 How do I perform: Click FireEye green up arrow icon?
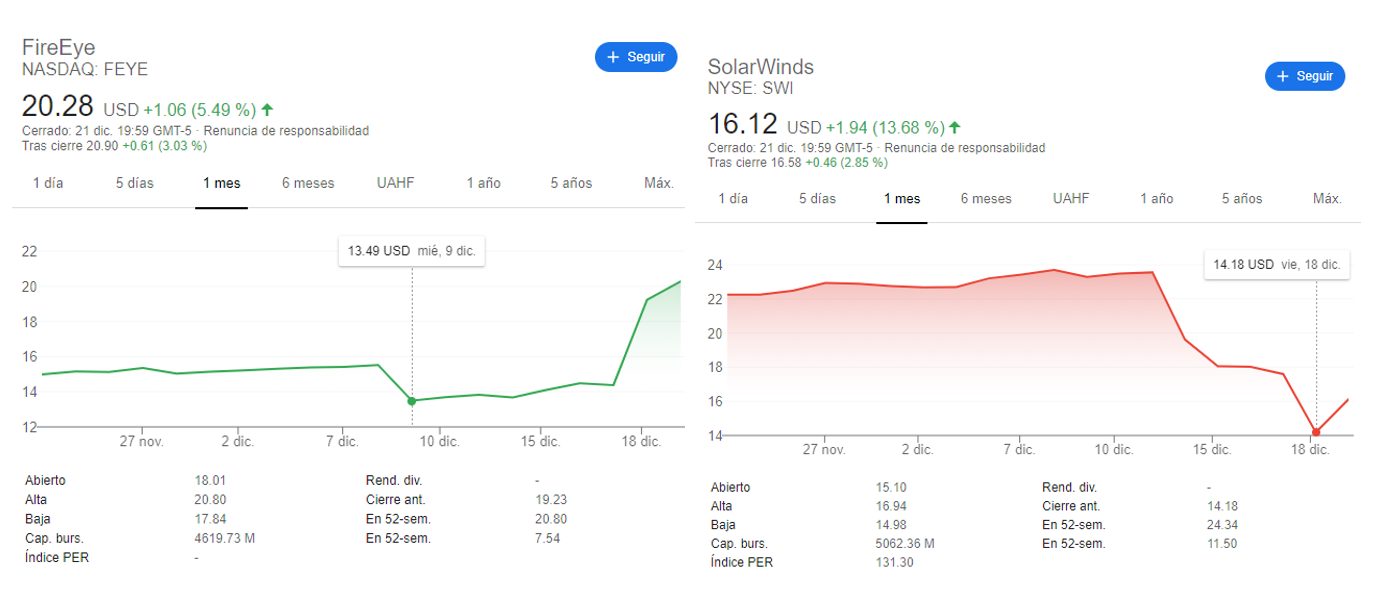pyautogui.click(x=268, y=110)
